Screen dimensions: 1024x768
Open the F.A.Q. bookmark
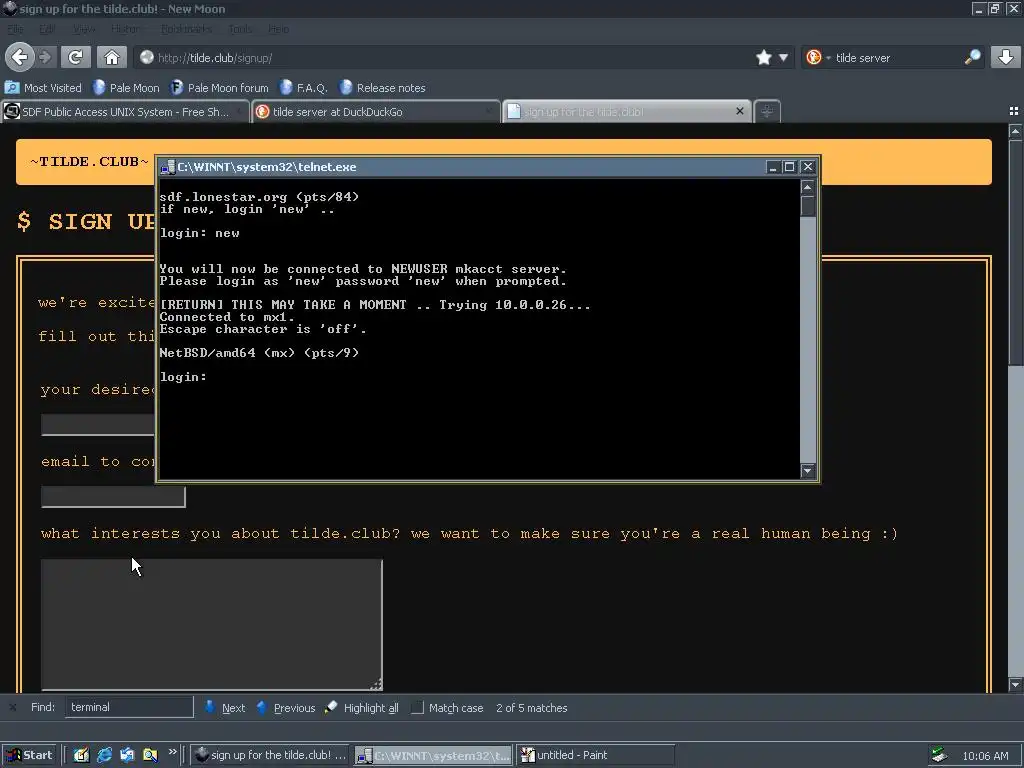coord(304,88)
